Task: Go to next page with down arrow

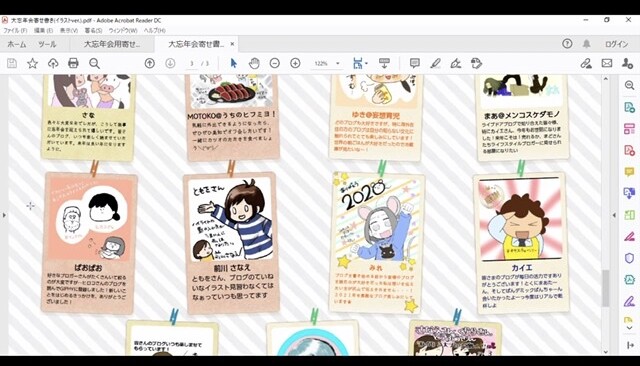Action: click(170, 63)
